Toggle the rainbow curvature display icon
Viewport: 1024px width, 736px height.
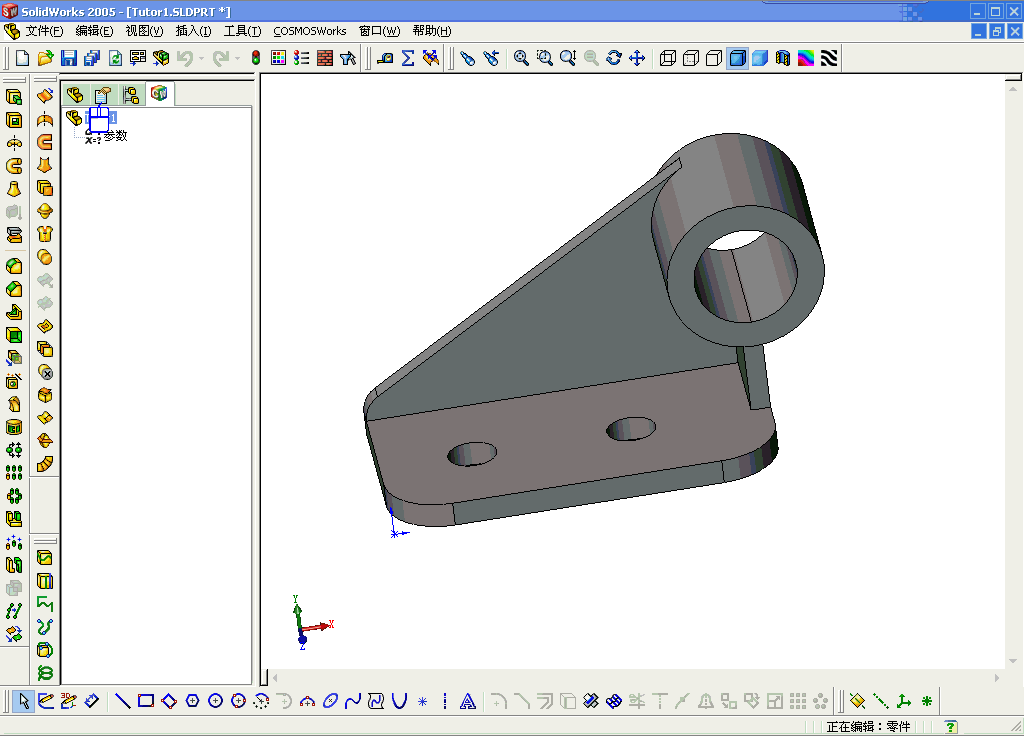(x=806, y=58)
